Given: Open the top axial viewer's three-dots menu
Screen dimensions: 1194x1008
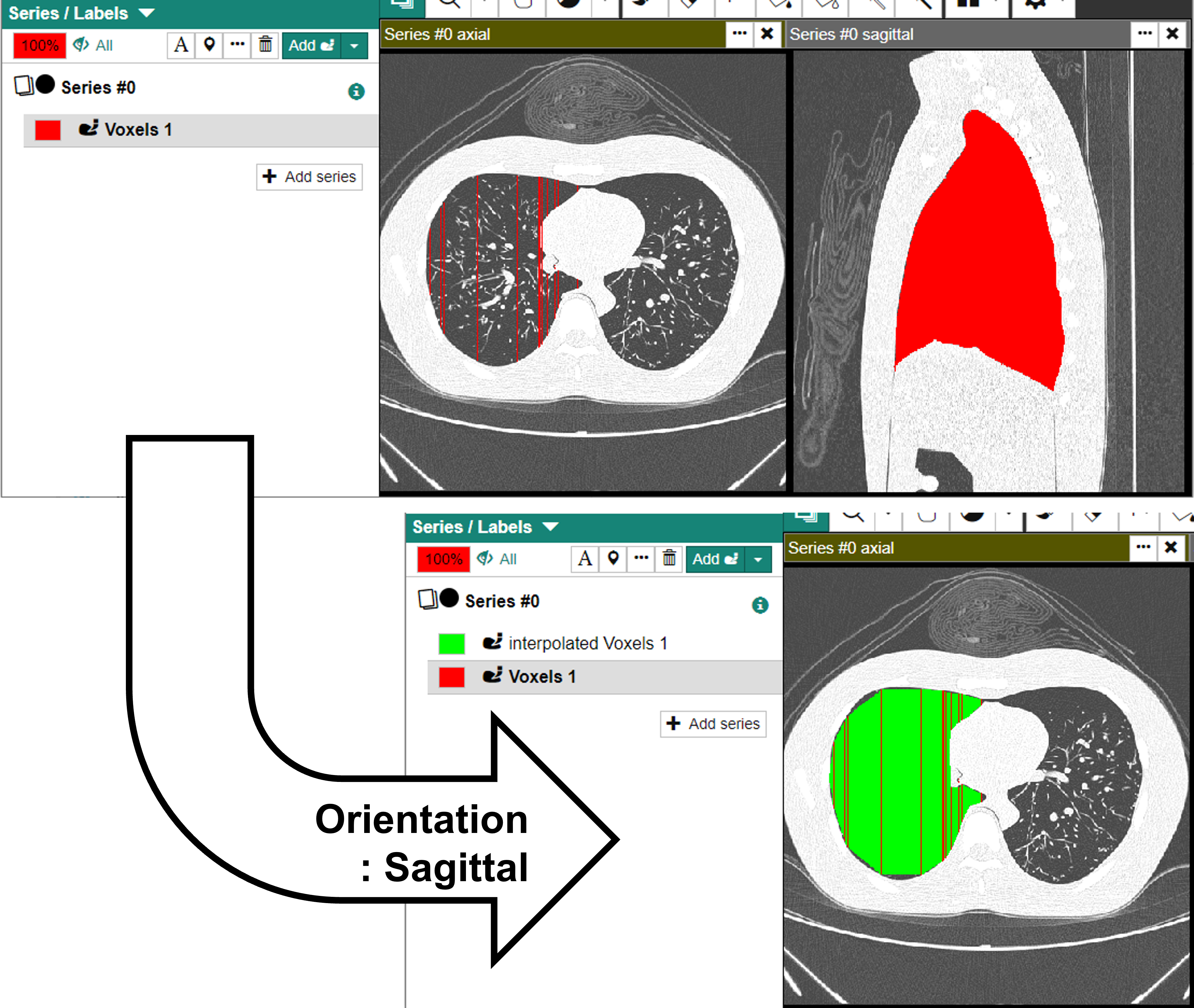Looking at the screenshot, I should click(739, 34).
